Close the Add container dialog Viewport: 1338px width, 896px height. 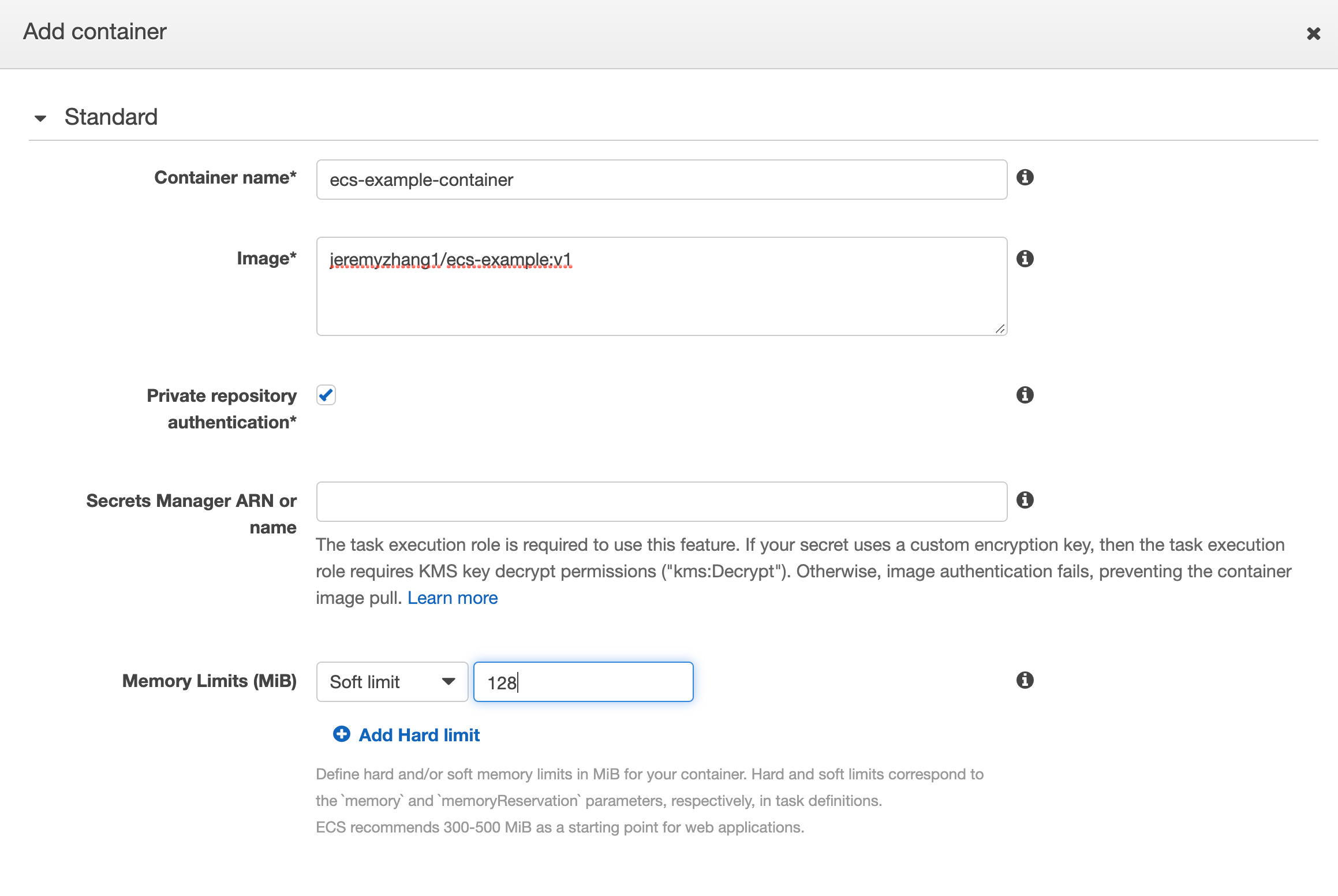(1313, 33)
